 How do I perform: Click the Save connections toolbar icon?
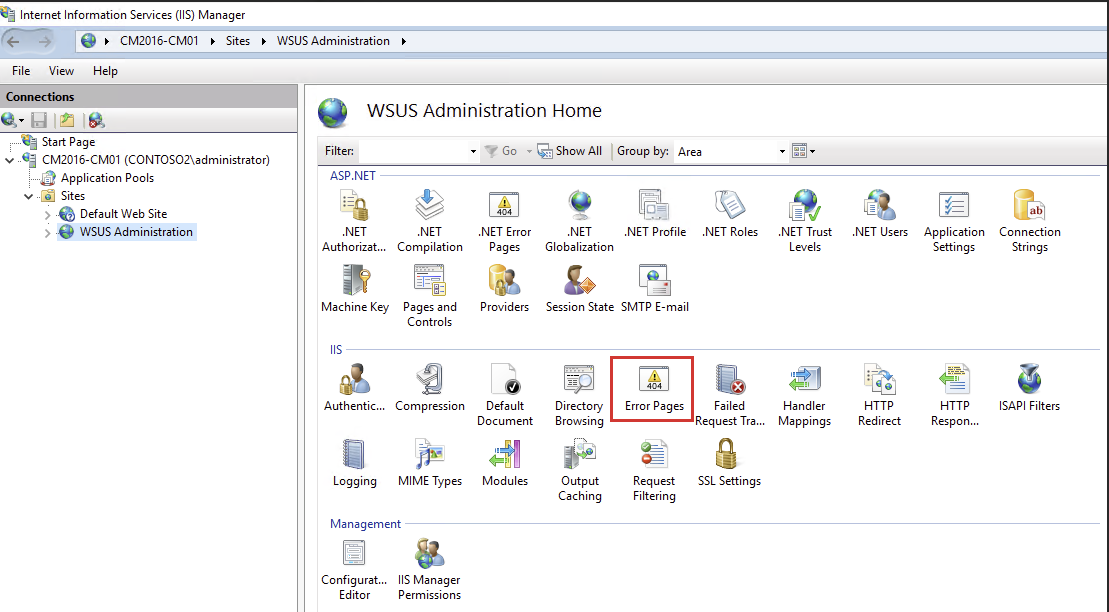[x=39, y=120]
